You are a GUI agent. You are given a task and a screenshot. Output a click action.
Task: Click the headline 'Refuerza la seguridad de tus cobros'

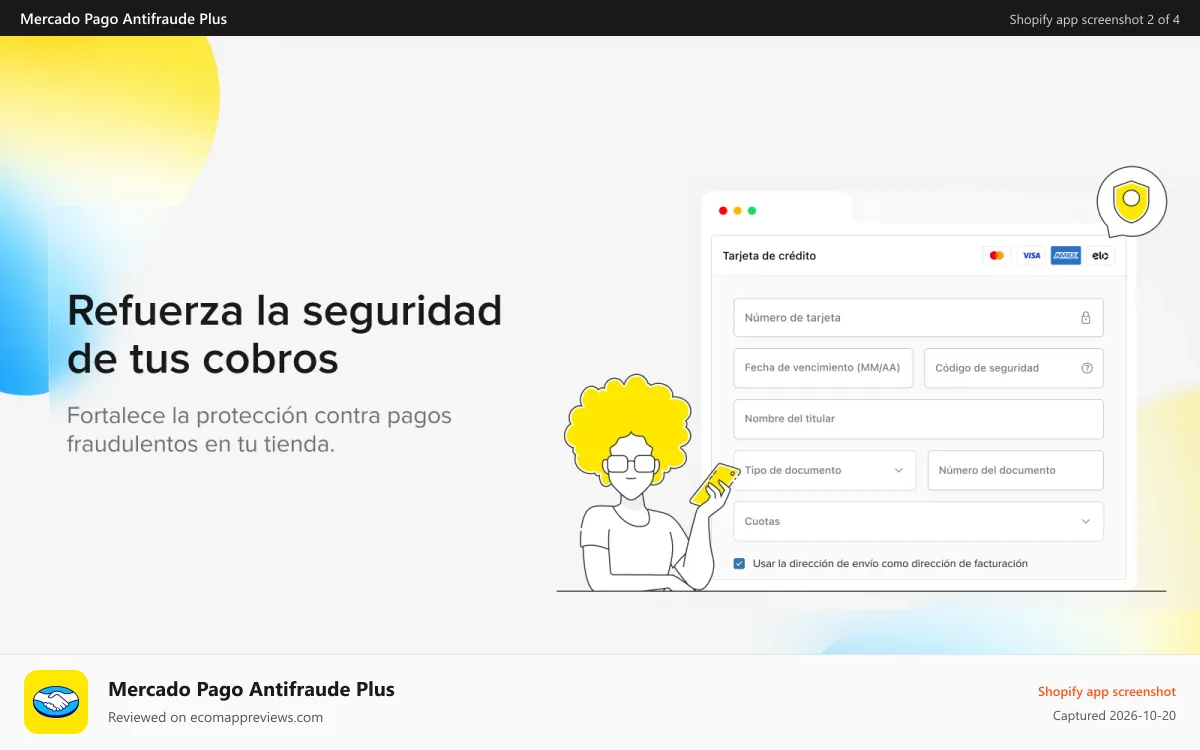click(x=284, y=334)
